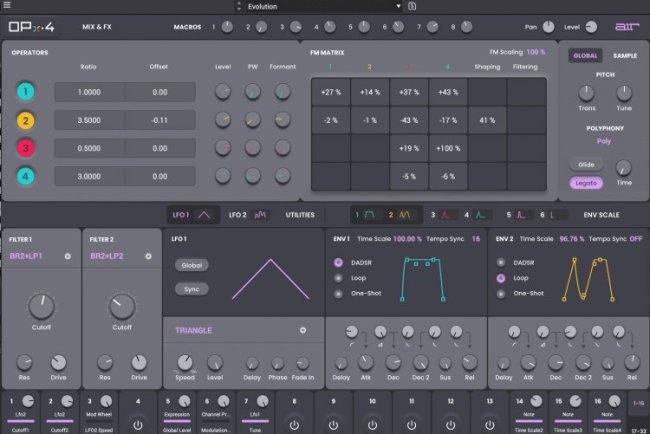The width and height of the screenshot is (650, 434).
Task: Select One-Shot mode for ENV 2
Action: tap(501, 293)
